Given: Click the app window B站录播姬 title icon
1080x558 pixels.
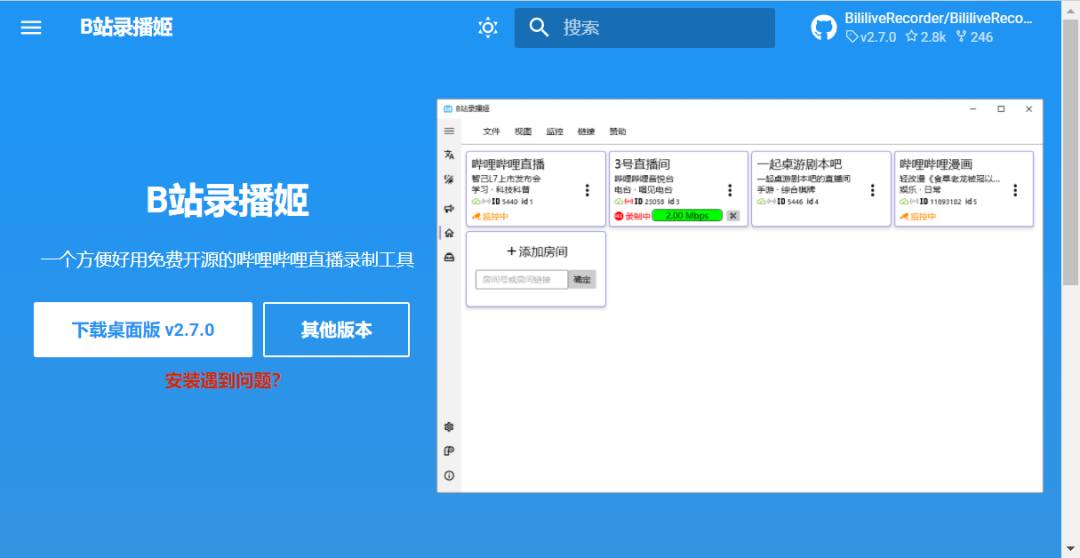Looking at the screenshot, I should 448,109.
